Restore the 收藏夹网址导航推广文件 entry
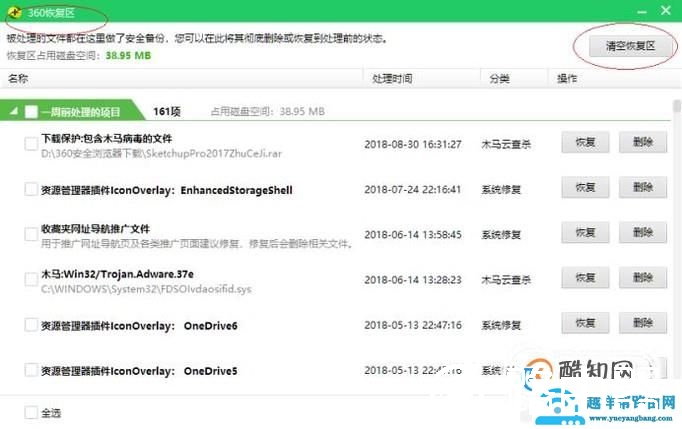Viewport: 682px width, 429px height. pyautogui.click(x=585, y=233)
